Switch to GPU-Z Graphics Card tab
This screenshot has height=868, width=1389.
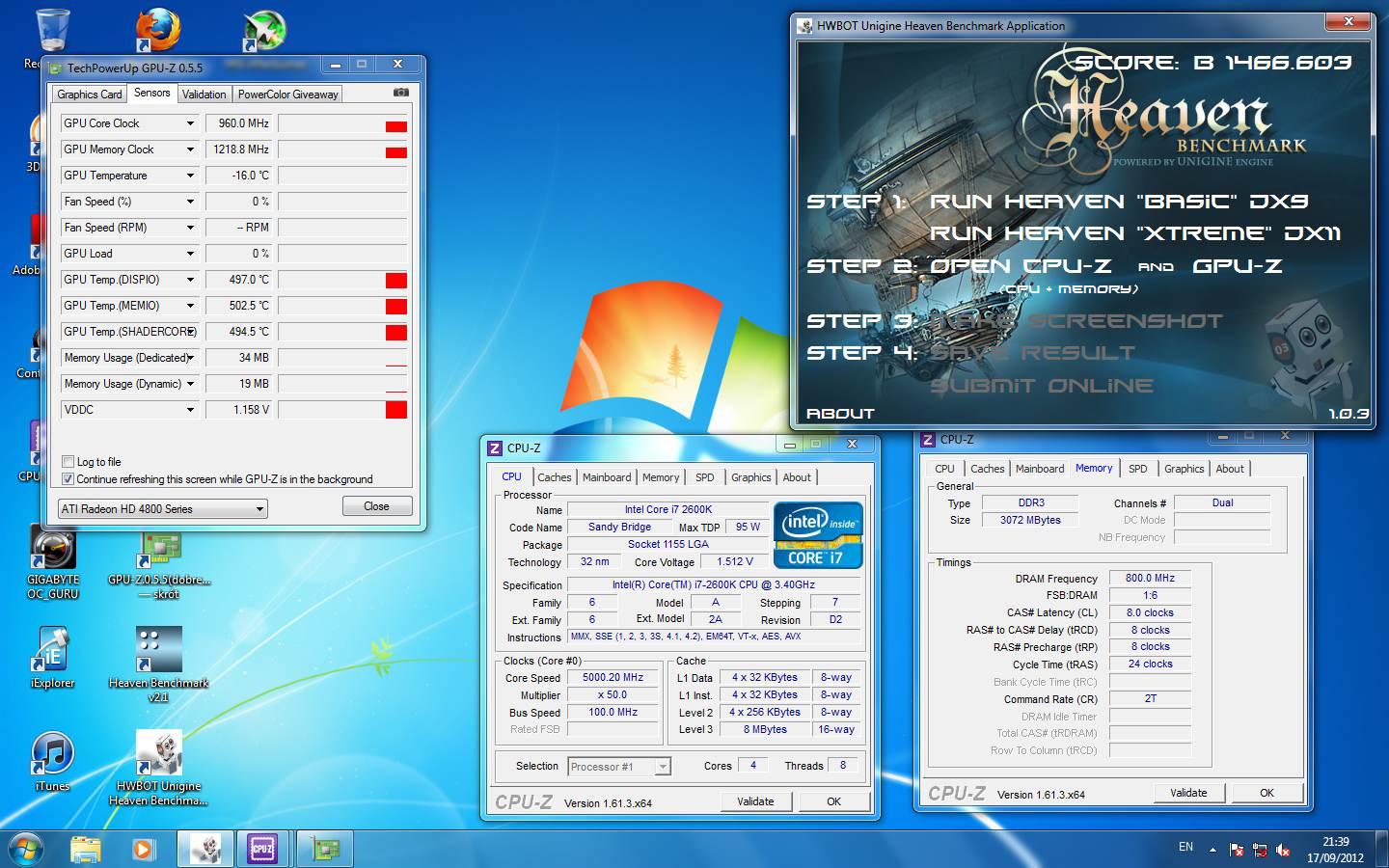(90, 95)
